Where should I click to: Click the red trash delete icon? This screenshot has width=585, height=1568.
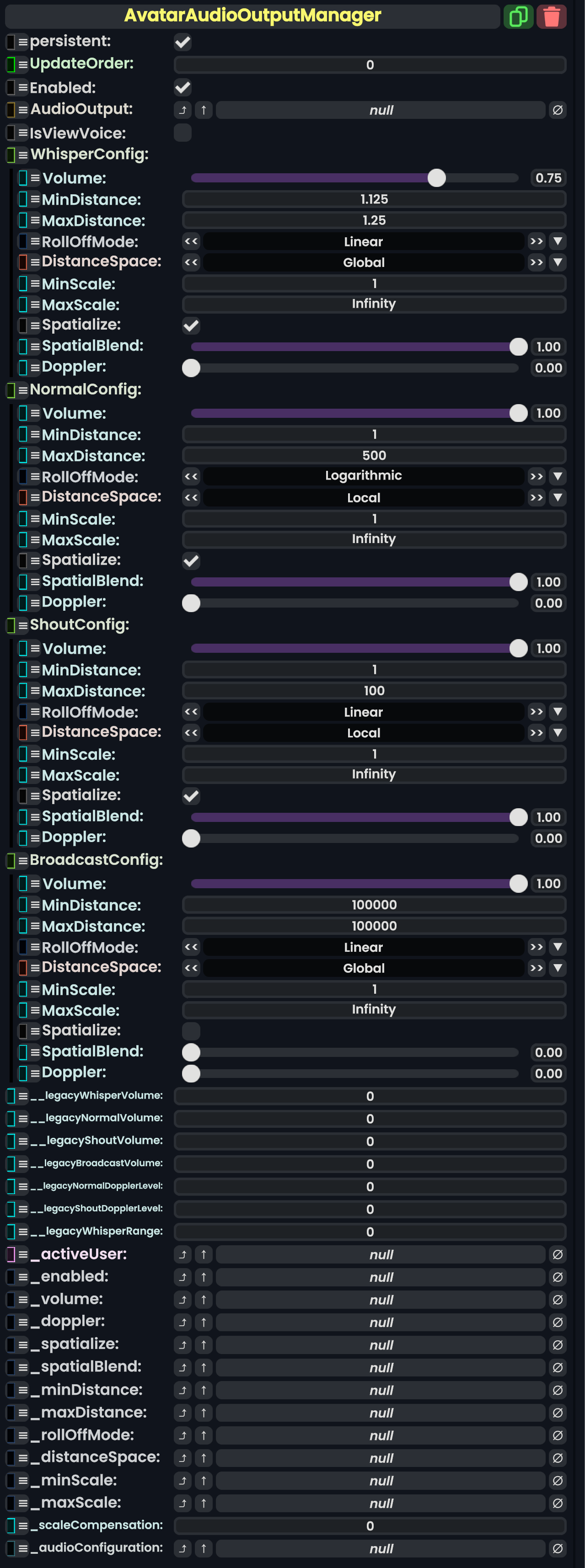point(552,16)
